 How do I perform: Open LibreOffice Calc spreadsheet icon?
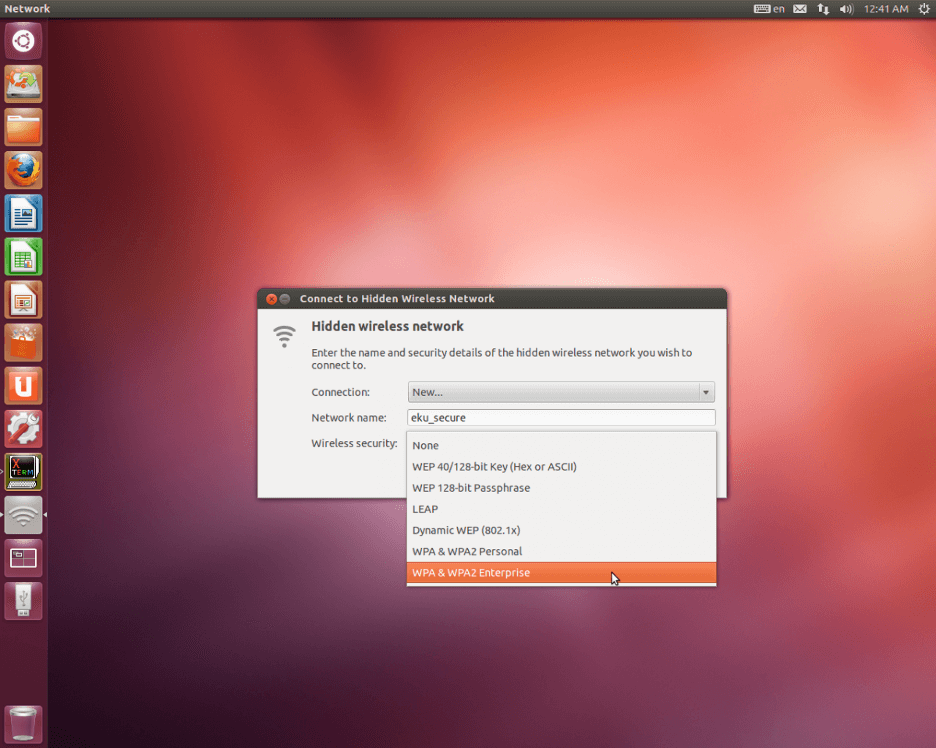pos(23,256)
